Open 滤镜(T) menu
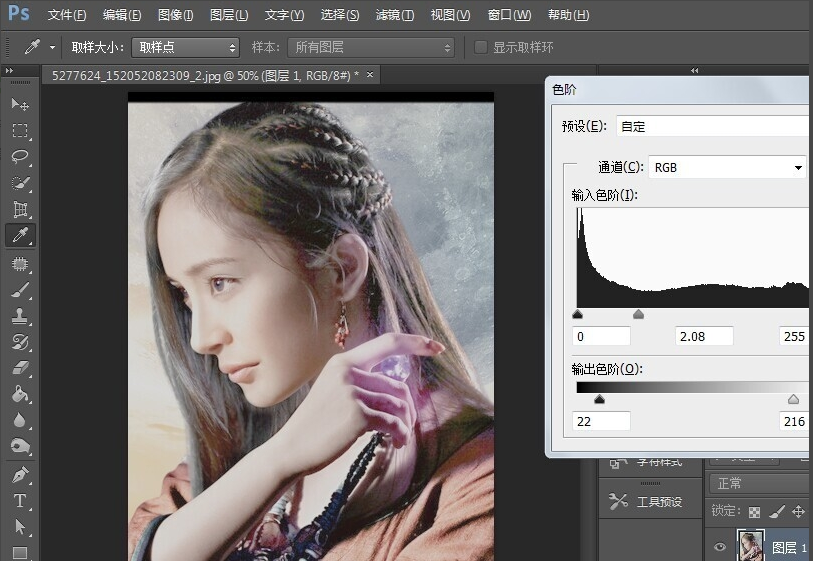813x561 pixels. click(395, 15)
